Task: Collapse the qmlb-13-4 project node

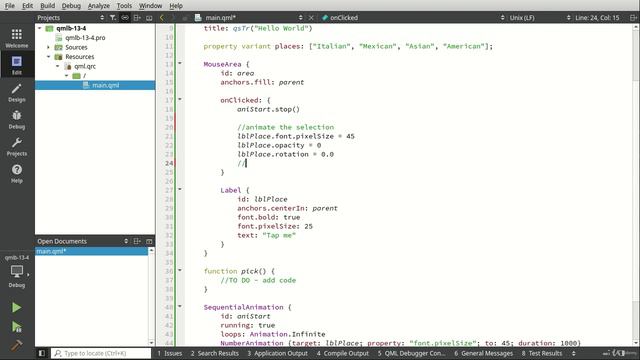Action: pos(40,28)
